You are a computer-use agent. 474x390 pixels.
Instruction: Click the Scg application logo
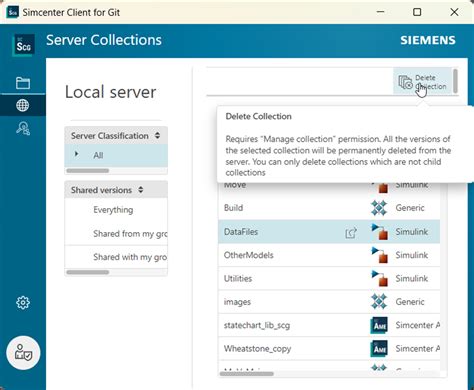[x=23, y=45]
